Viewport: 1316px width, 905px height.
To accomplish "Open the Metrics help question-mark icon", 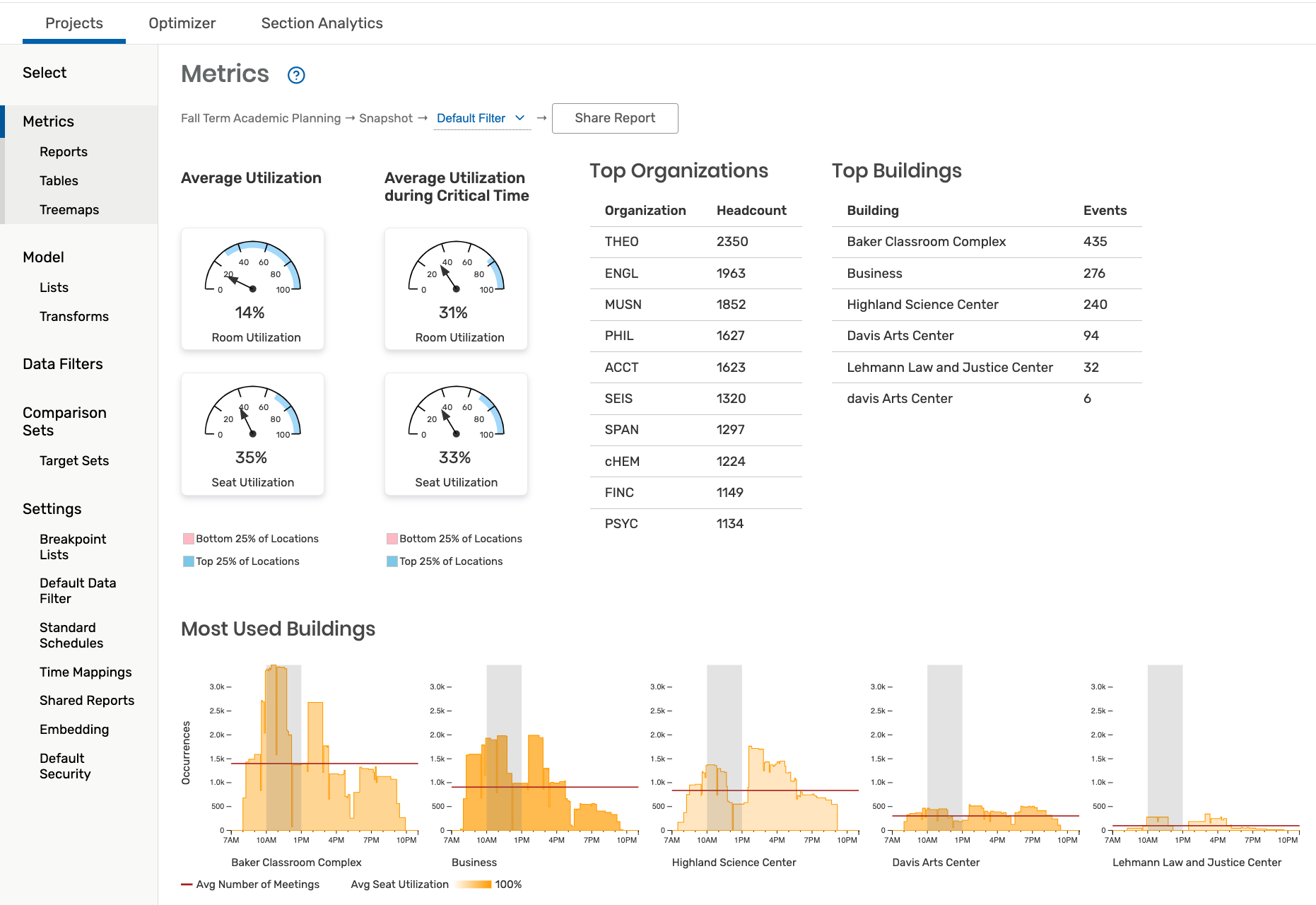I will tap(296, 75).
